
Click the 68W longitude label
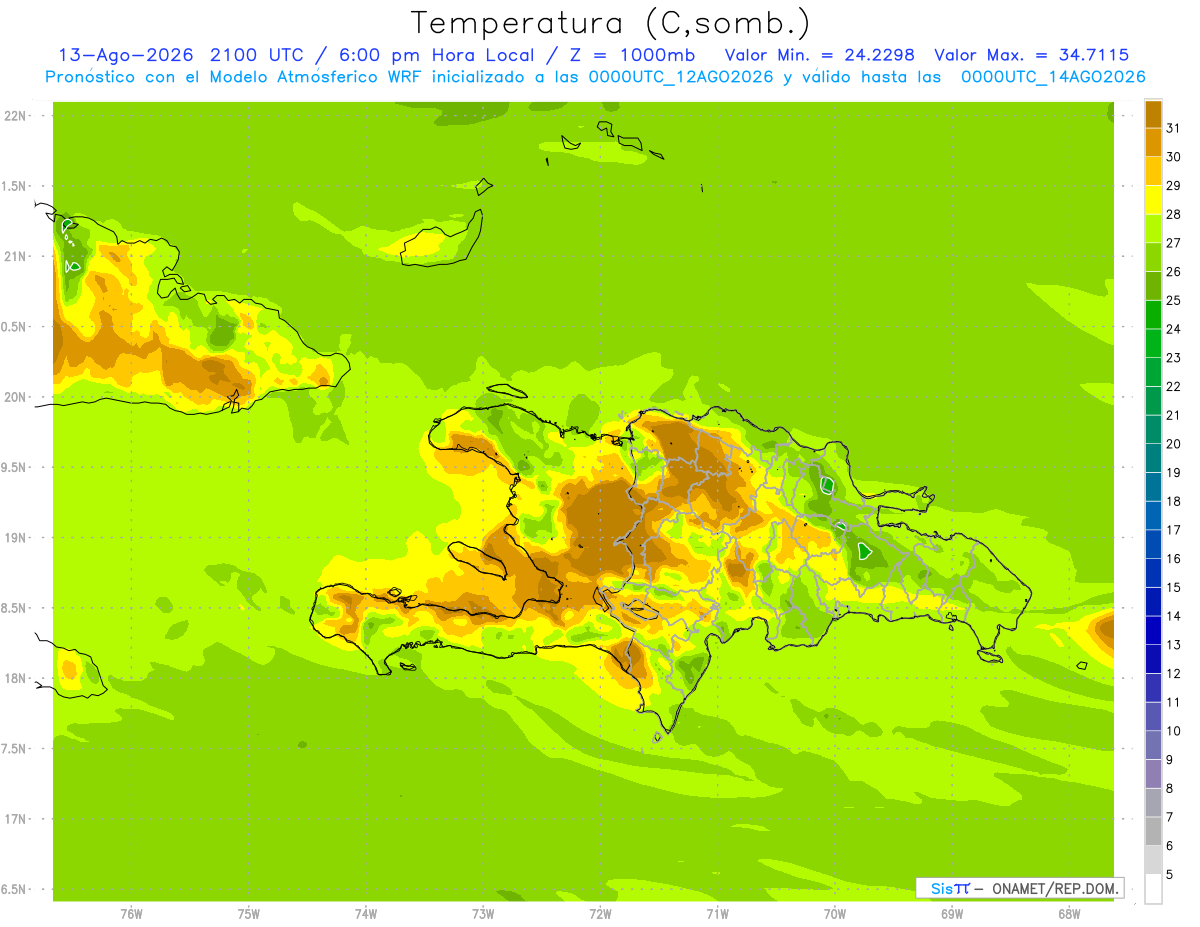[x=1069, y=913]
